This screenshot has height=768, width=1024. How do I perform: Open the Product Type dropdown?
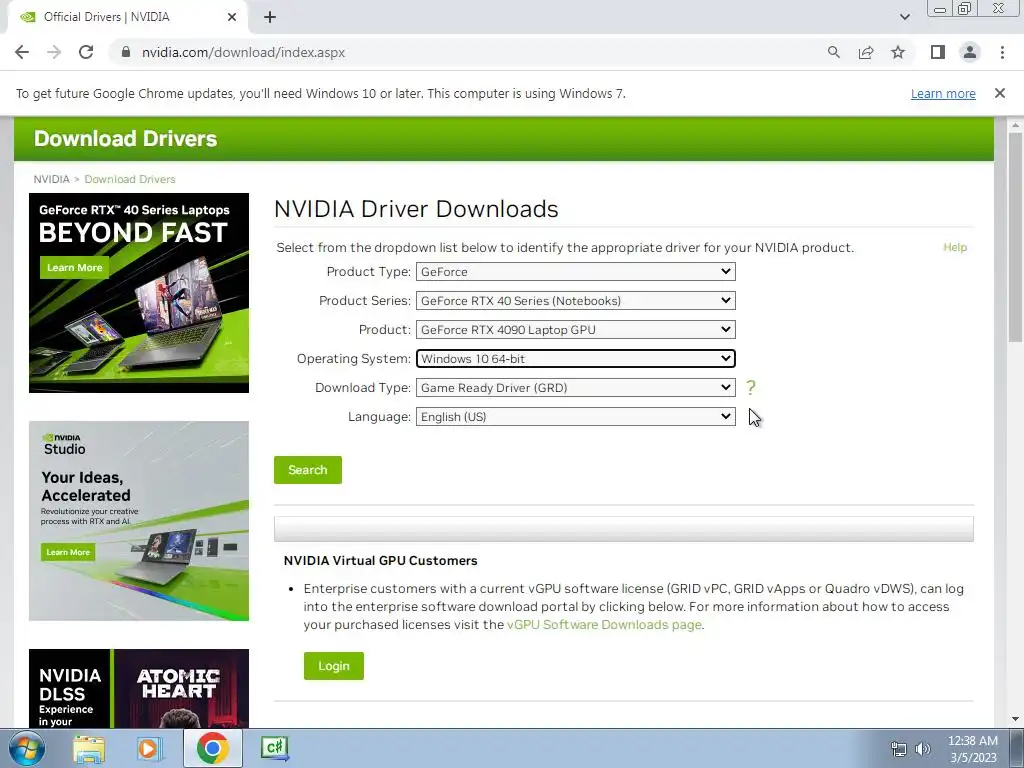click(575, 272)
